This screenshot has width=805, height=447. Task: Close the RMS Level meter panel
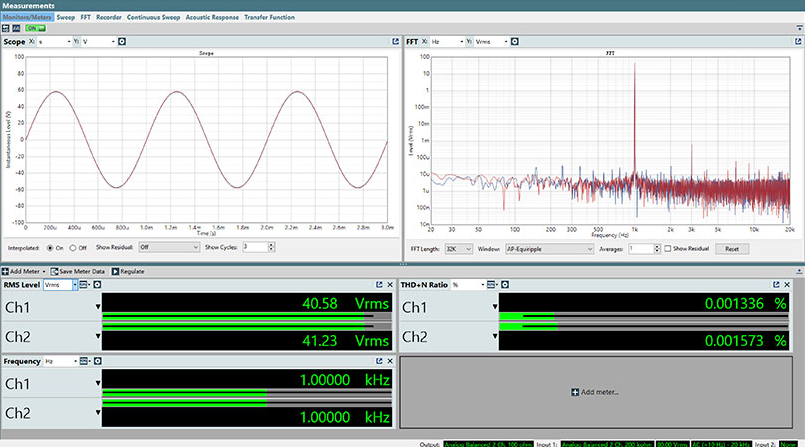click(x=391, y=285)
